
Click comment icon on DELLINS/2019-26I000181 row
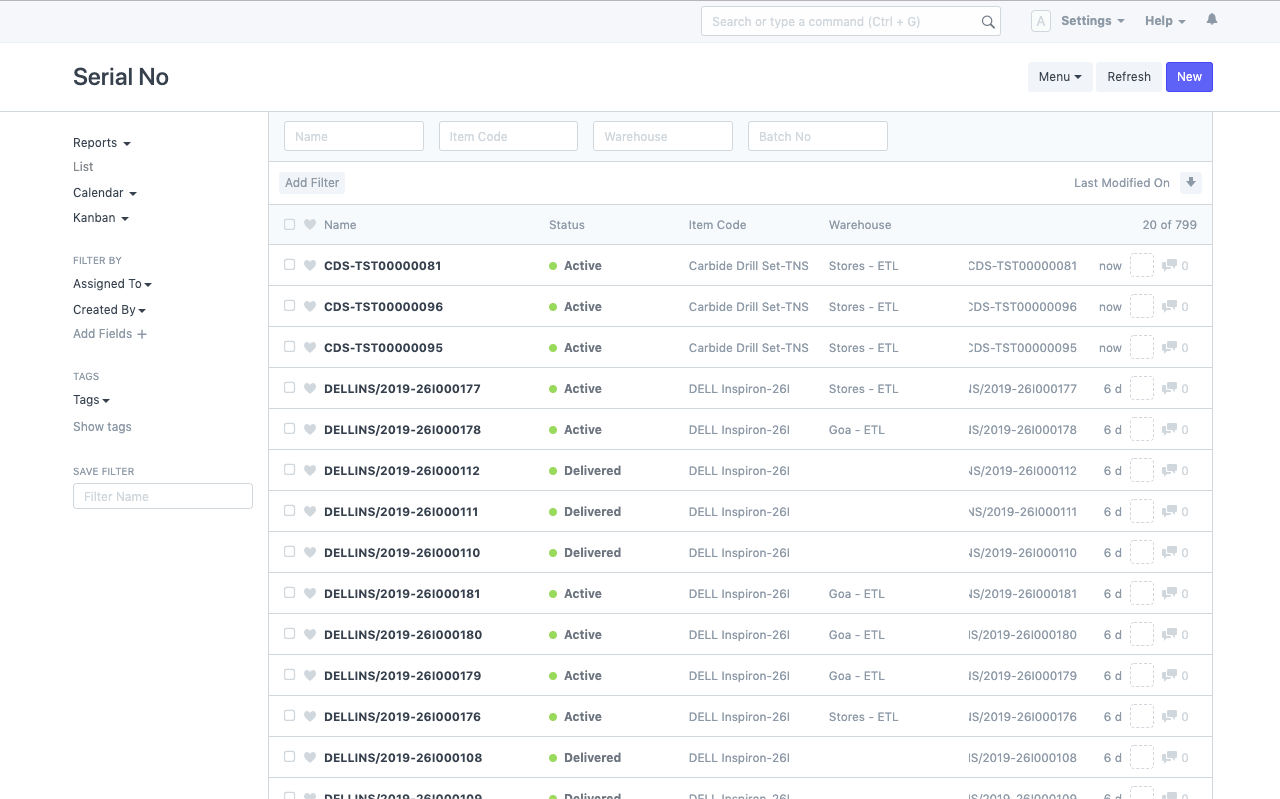pos(1169,594)
